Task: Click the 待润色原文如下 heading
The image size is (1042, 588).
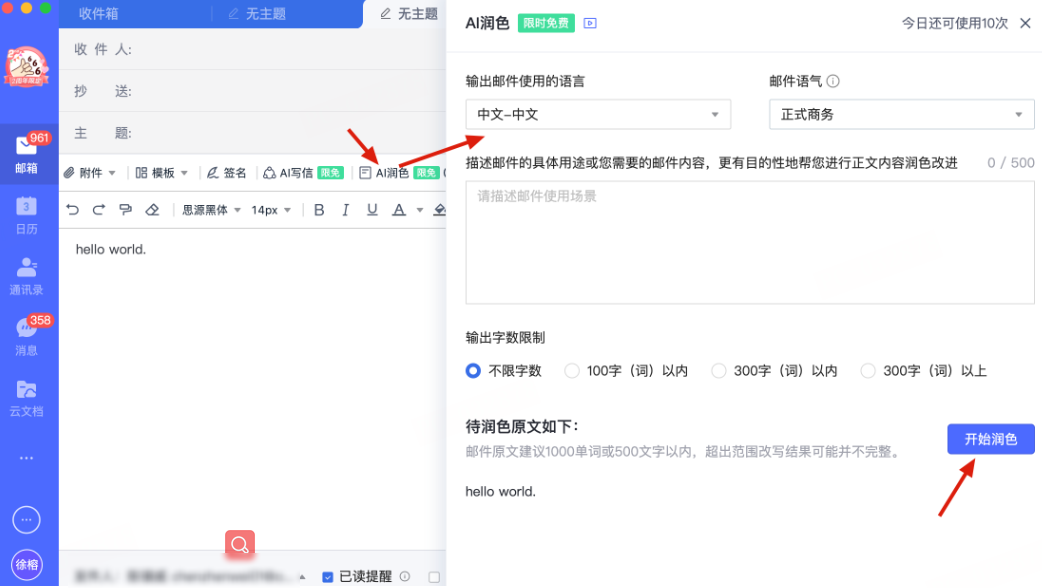Action: pos(522,426)
